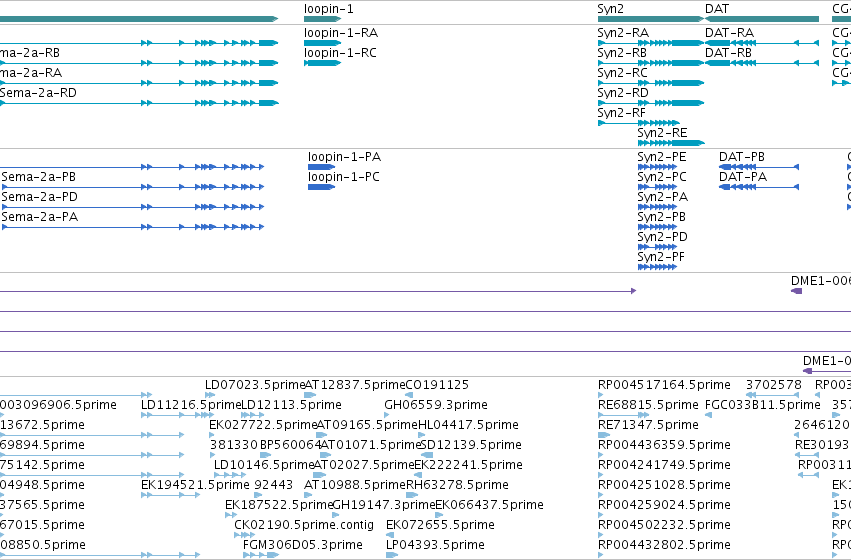The image size is (851, 560).
Task: Click the Syn2-PF protein label
Action: click(661, 257)
